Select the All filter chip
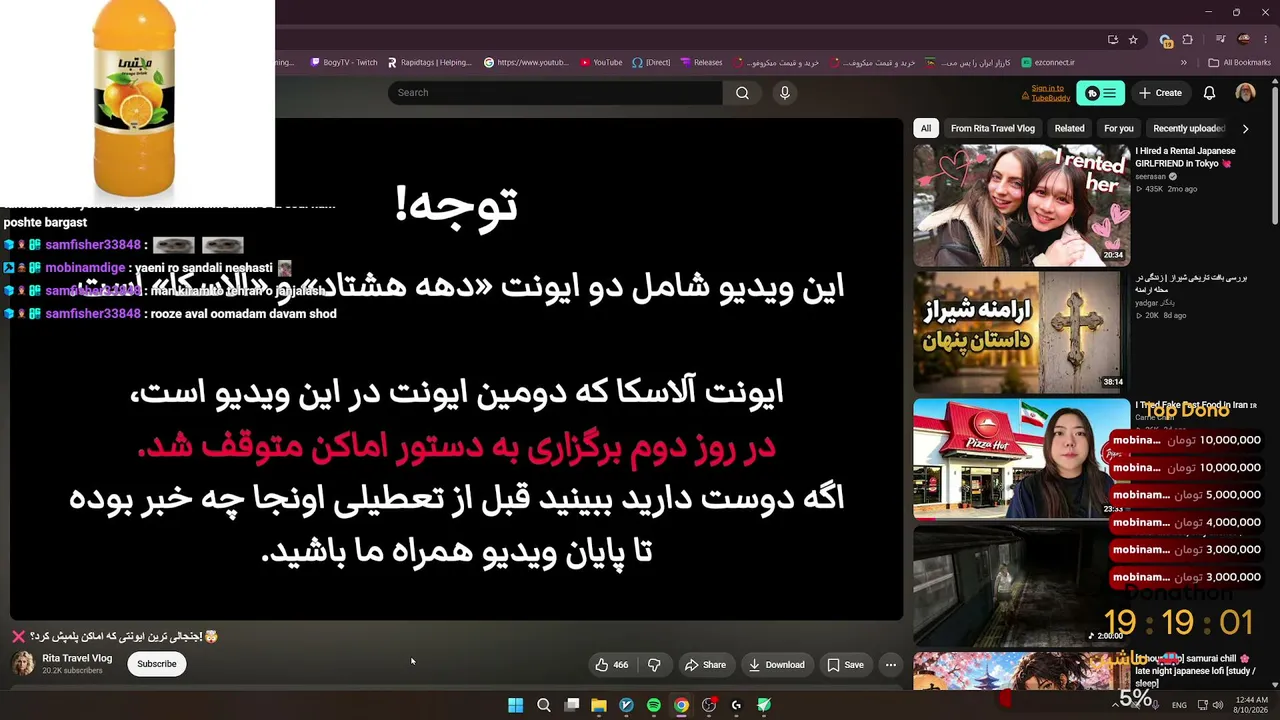The image size is (1280, 720). pos(926,129)
